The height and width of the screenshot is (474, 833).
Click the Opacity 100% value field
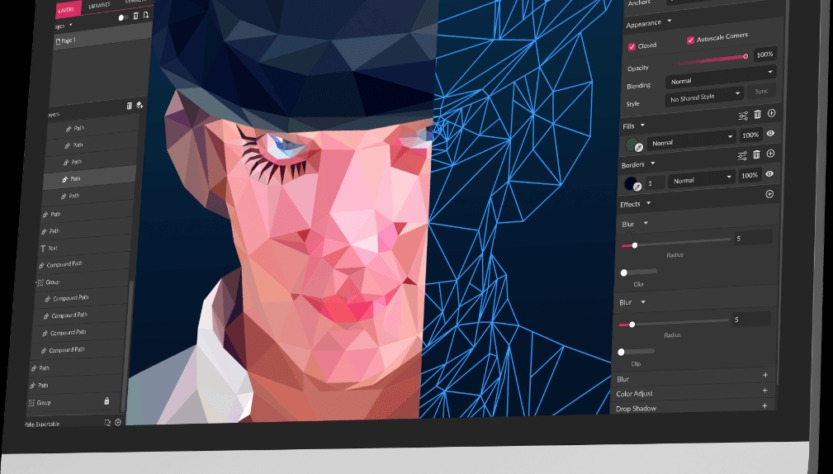tap(765, 54)
